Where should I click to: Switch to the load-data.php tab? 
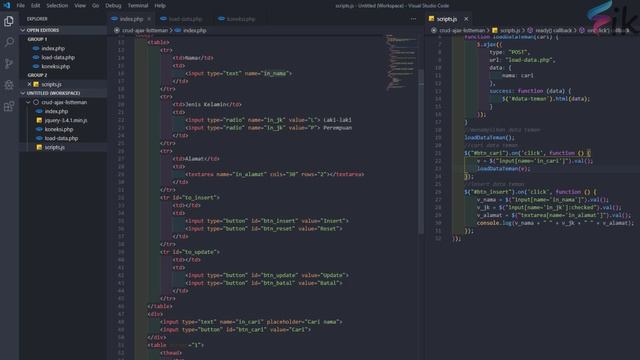pyautogui.click(x=185, y=19)
